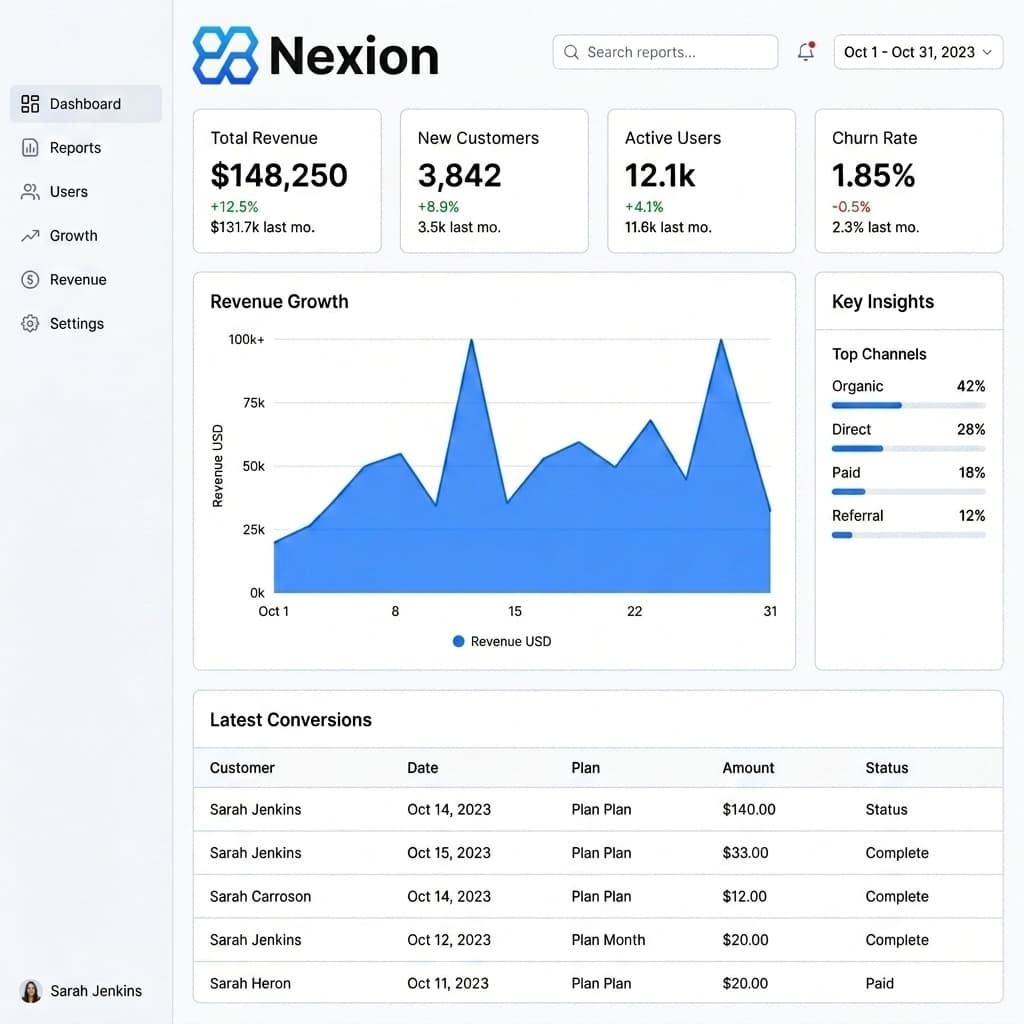Click the Growth trend-arrow icon
The width and height of the screenshot is (1024, 1024).
[x=30, y=236]
